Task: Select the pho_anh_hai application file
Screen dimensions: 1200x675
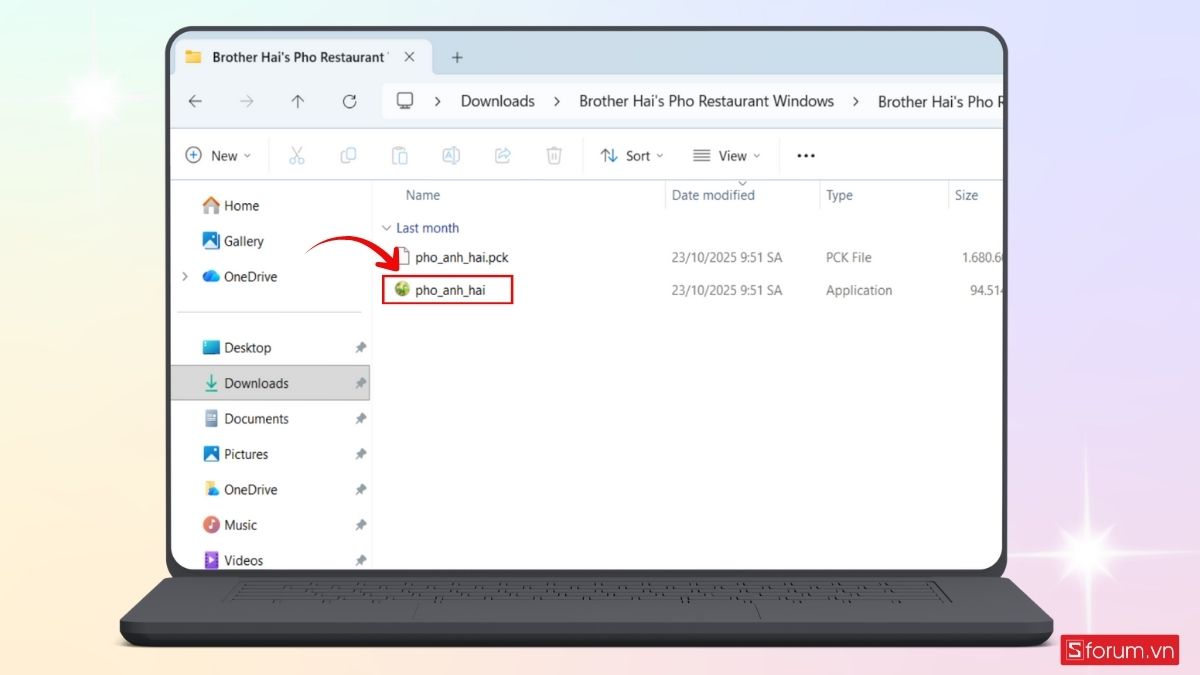Action: tap(450, 290)
